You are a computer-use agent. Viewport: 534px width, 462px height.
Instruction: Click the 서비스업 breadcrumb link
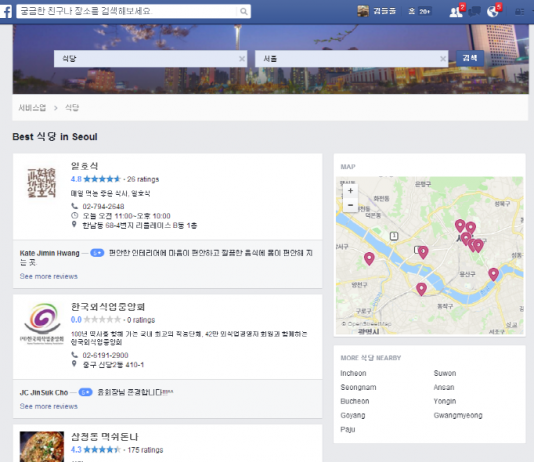(x=32, y=108)
